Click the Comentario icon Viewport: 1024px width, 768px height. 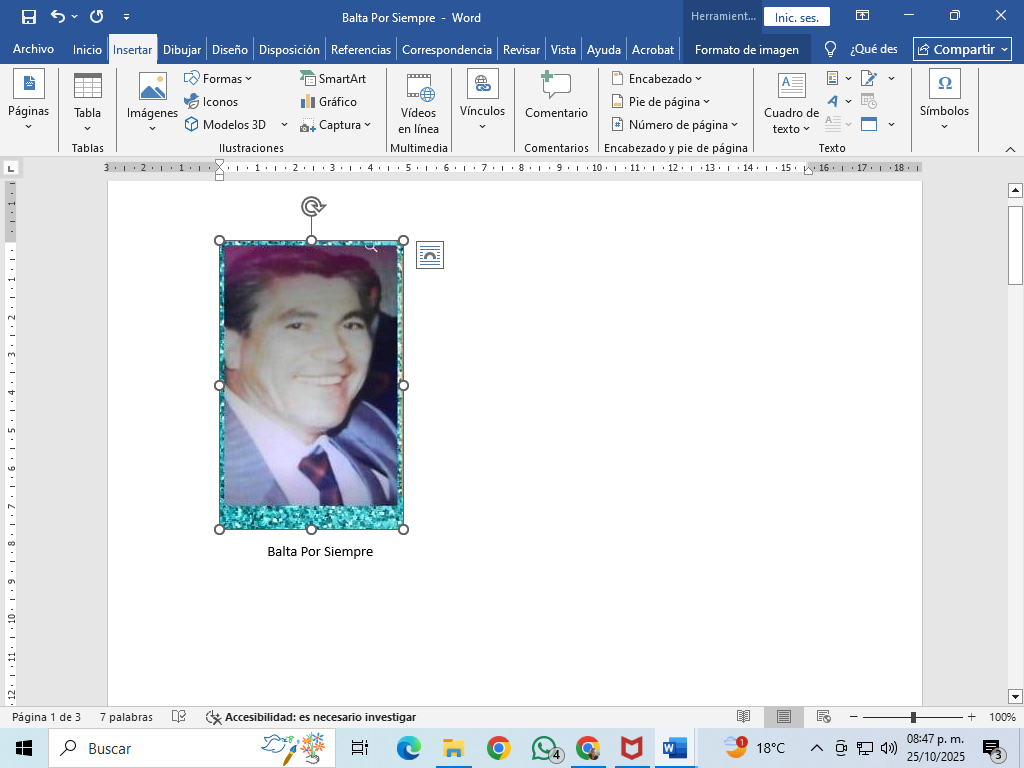click(556, 85)
